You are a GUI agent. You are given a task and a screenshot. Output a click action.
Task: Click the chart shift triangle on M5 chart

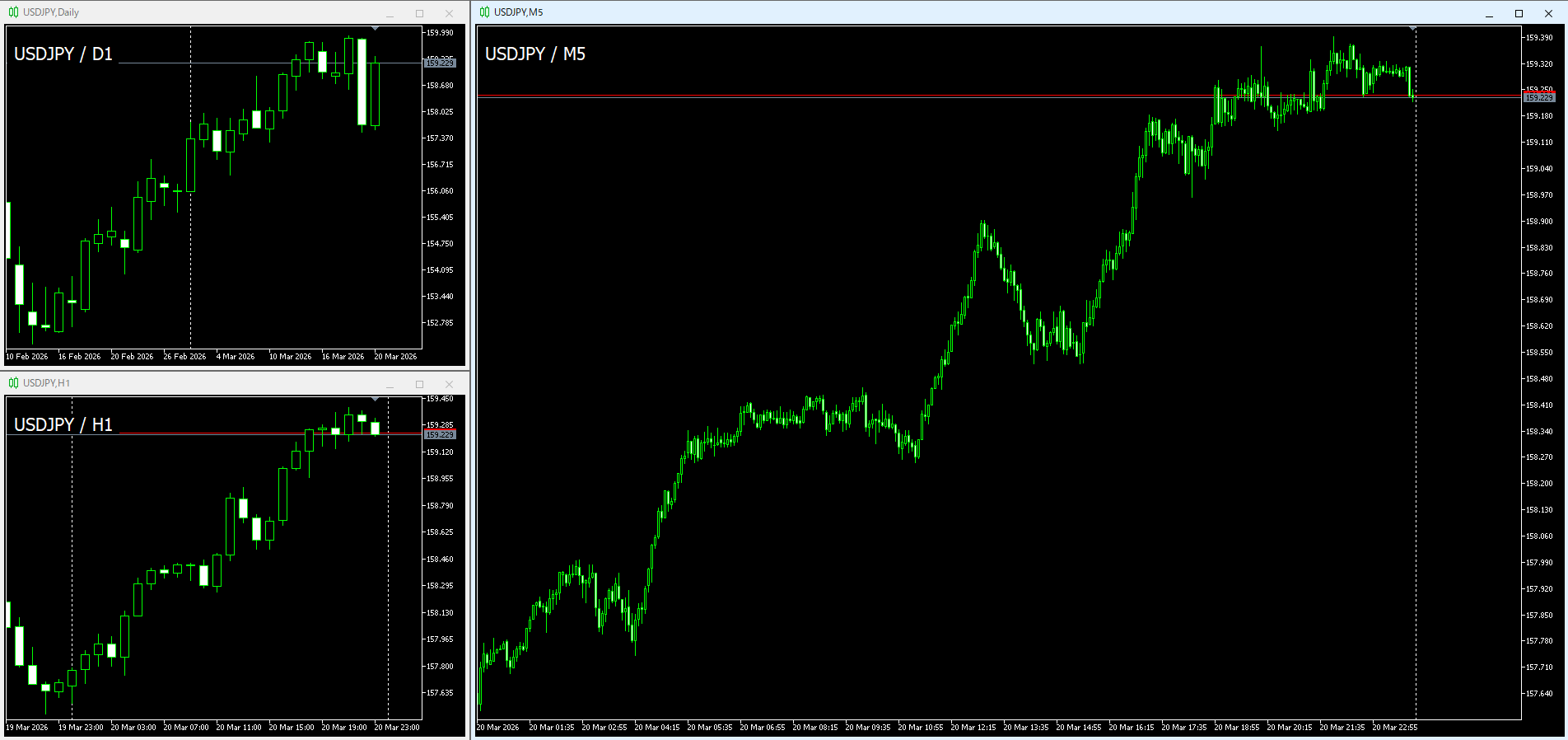click(x=1413, y=29)
